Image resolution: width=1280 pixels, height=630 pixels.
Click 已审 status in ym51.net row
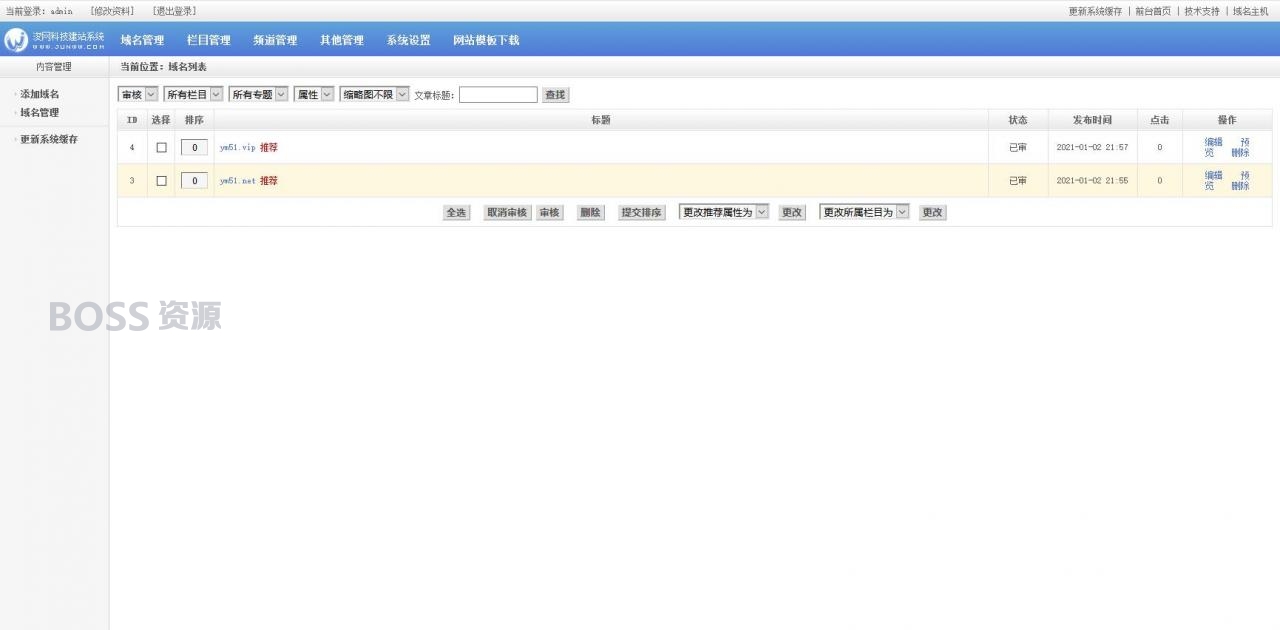(x=1018, y=181)
